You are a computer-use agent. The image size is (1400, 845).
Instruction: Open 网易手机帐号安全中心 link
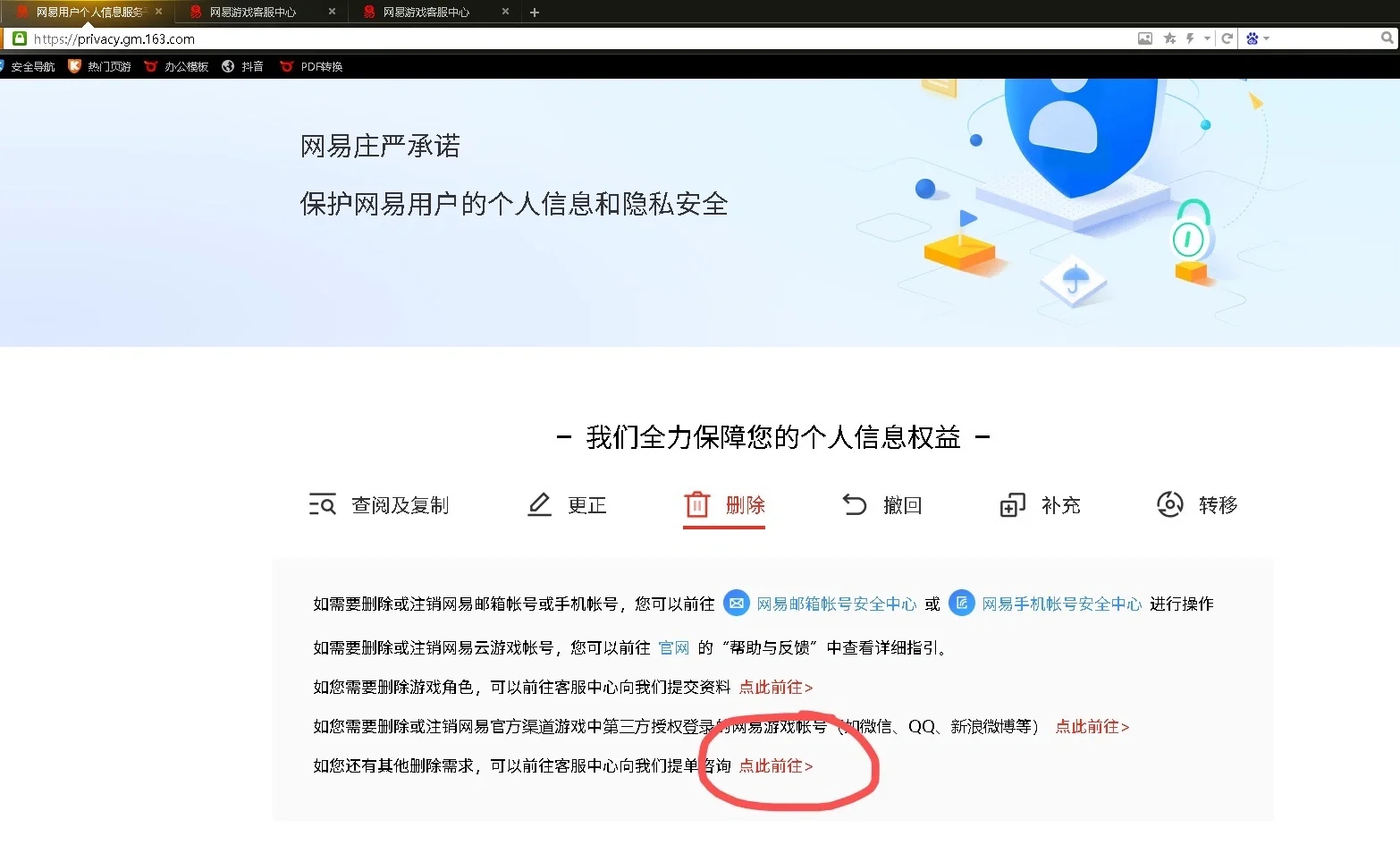coord(1062,604)
